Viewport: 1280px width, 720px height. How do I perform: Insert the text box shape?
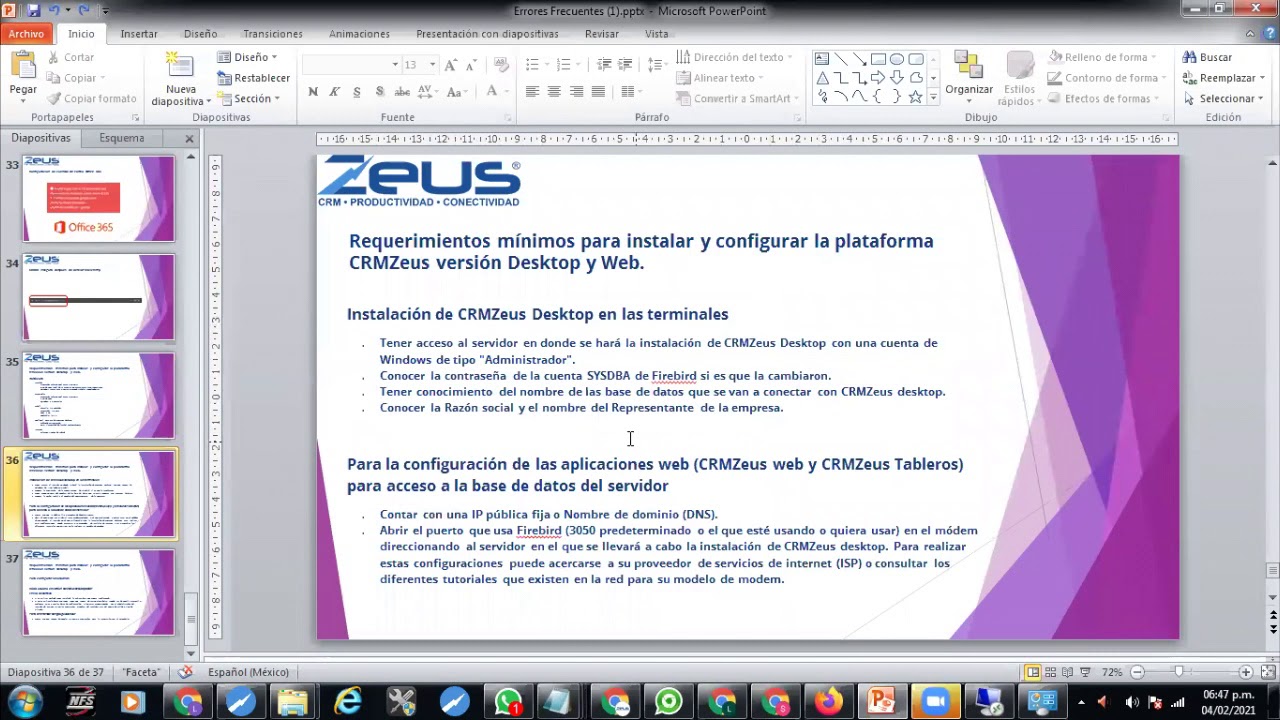click(821, 60)
